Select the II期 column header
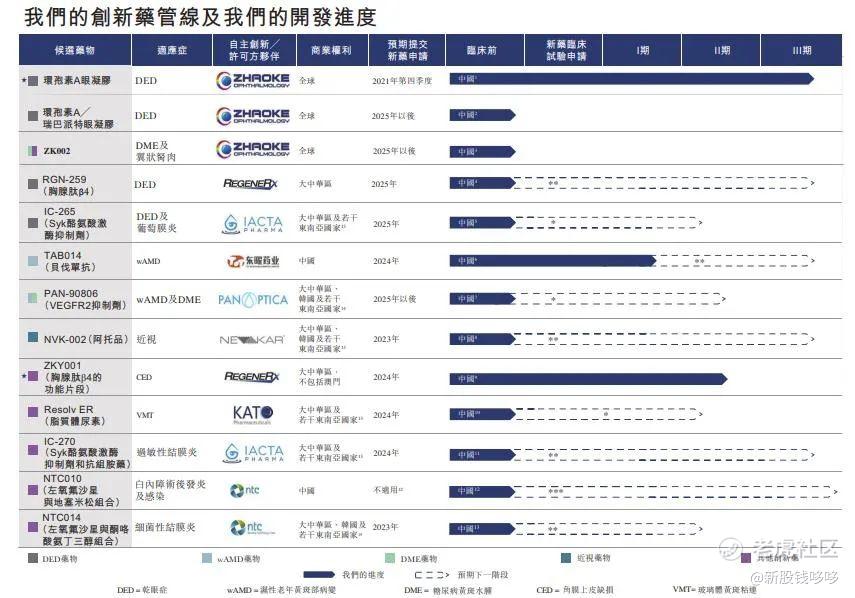This screenshot has width=855, height=598. (x=721, y=50)
